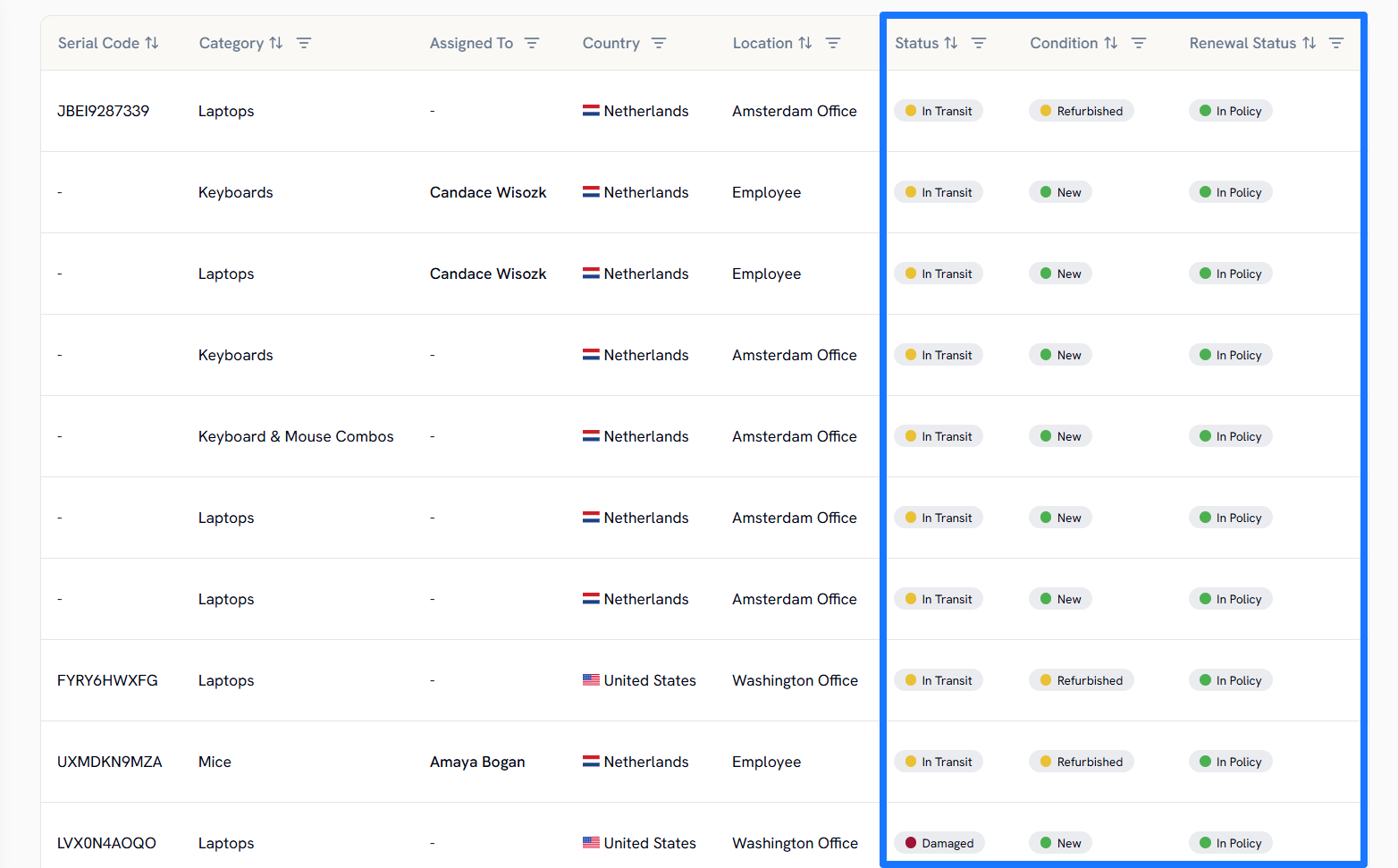Click the Category sort arrows icon
1398x868 pixels.
tap(276, 43)
